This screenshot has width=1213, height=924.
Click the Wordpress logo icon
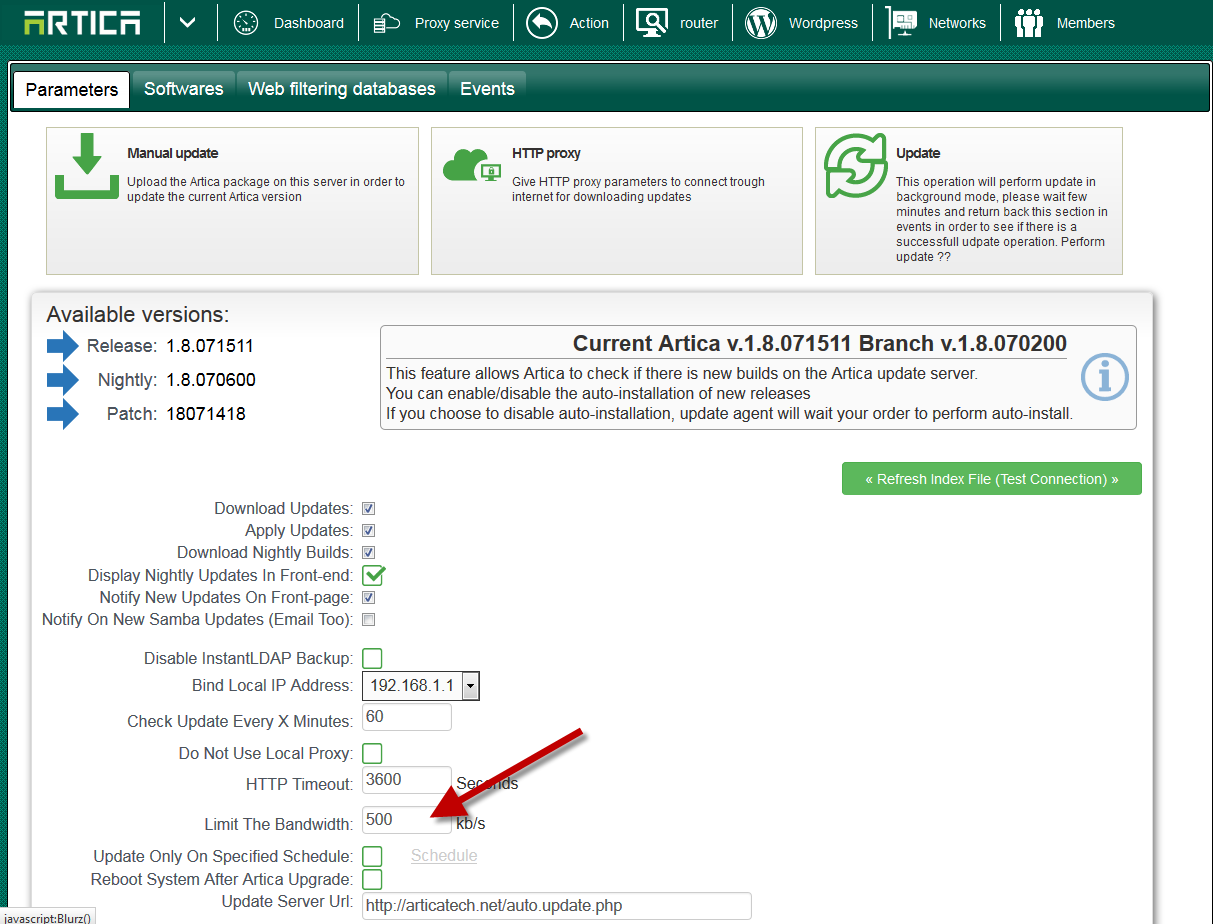click(762, 22)
